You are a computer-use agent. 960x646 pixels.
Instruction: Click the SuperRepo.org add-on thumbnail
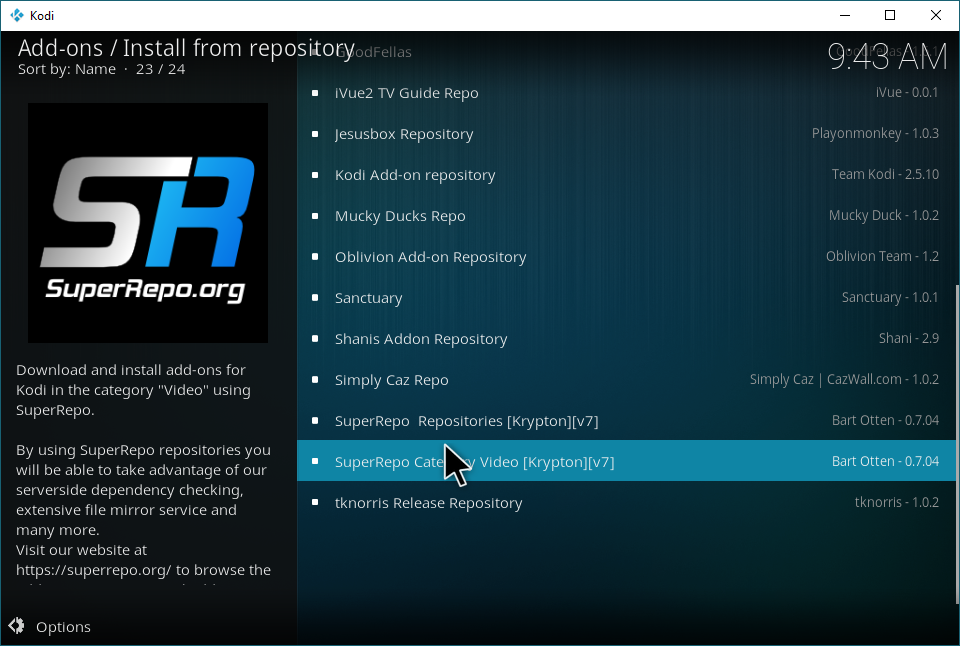(x=148, y=223)
